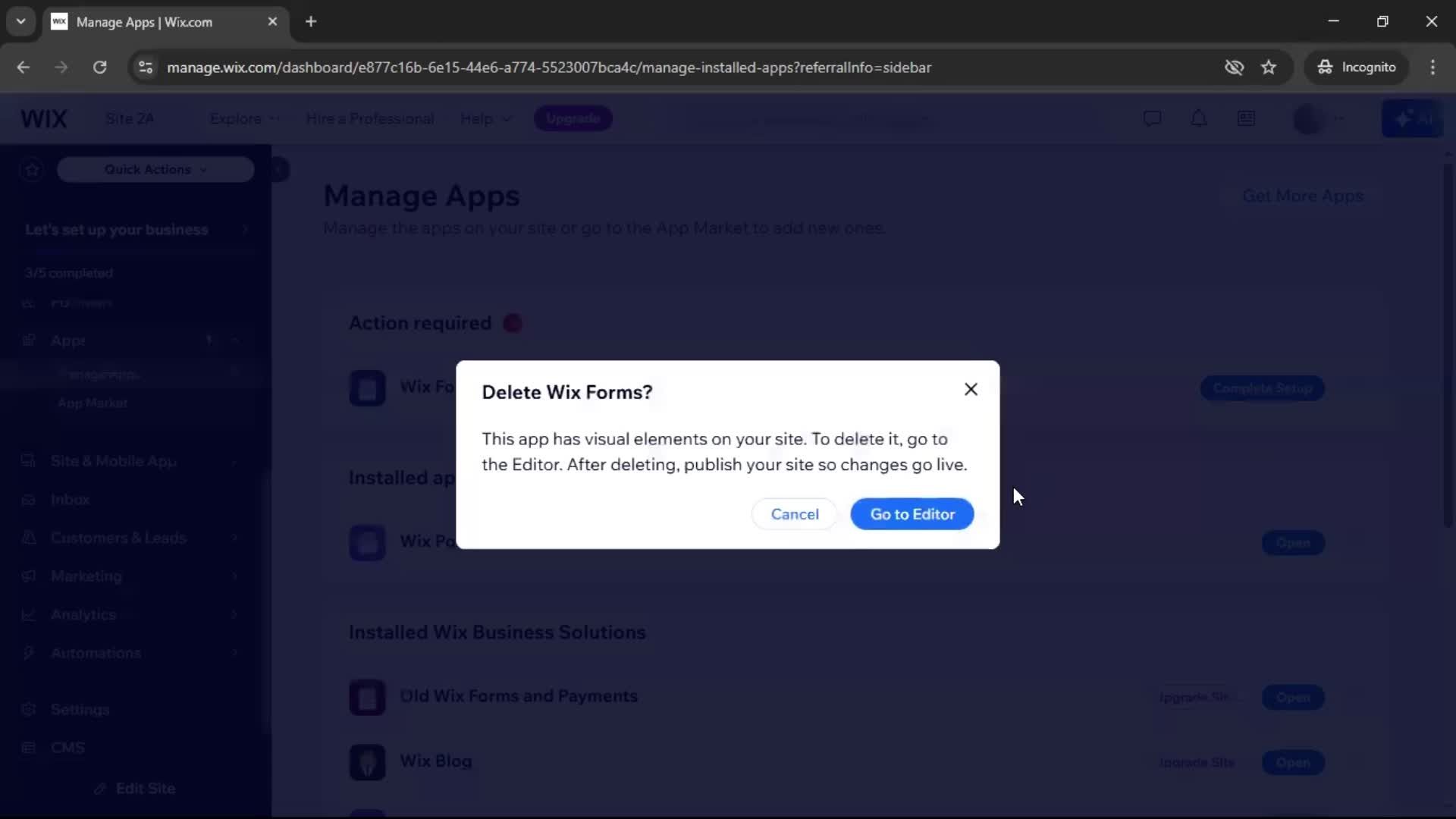
Task: Click the address bar URL
Action: pos(549,67)
